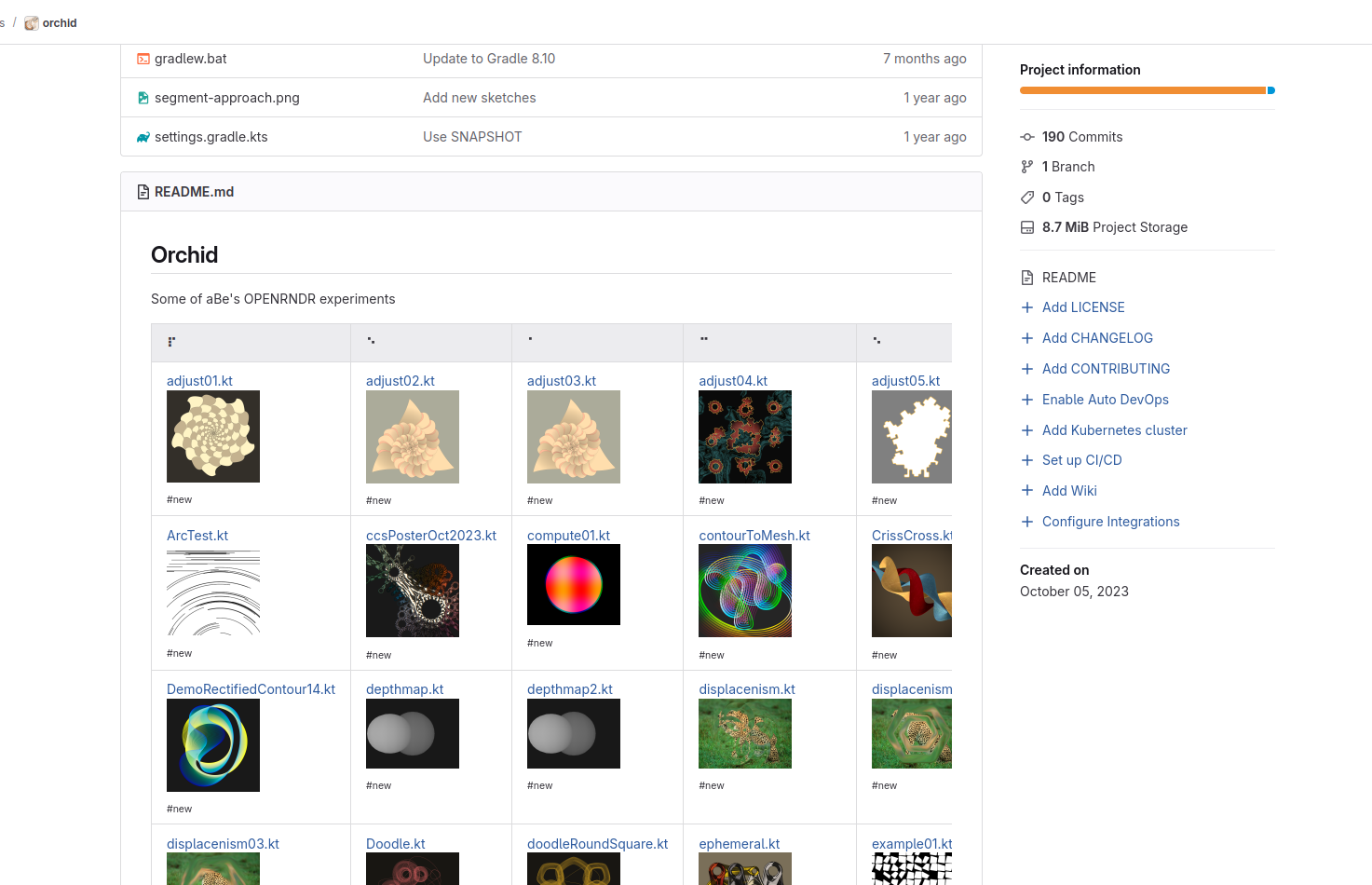View the 1 Branch page
The image size is (1372, 885).
click(x=1068, y=167)
